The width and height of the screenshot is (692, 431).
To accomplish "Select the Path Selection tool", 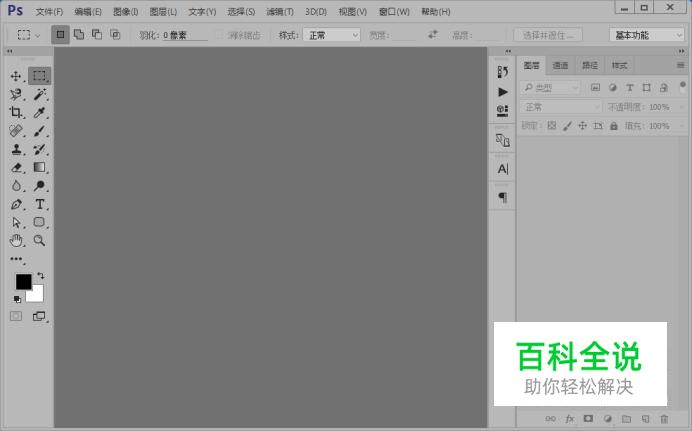I will [x=16, y=222].
